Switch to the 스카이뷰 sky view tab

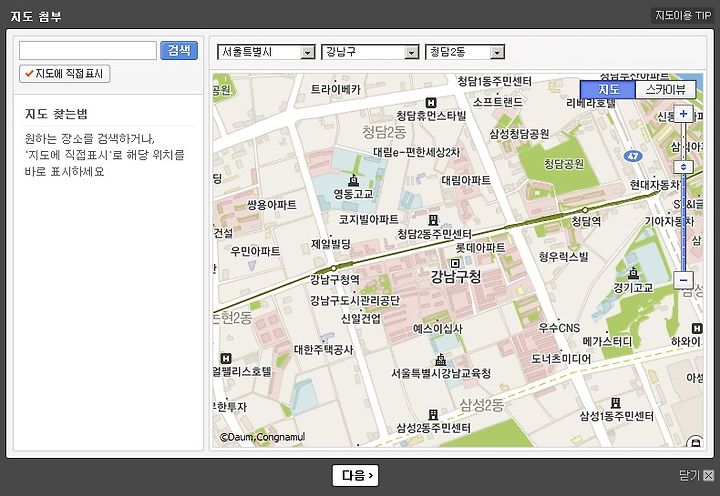coord(665,90)
